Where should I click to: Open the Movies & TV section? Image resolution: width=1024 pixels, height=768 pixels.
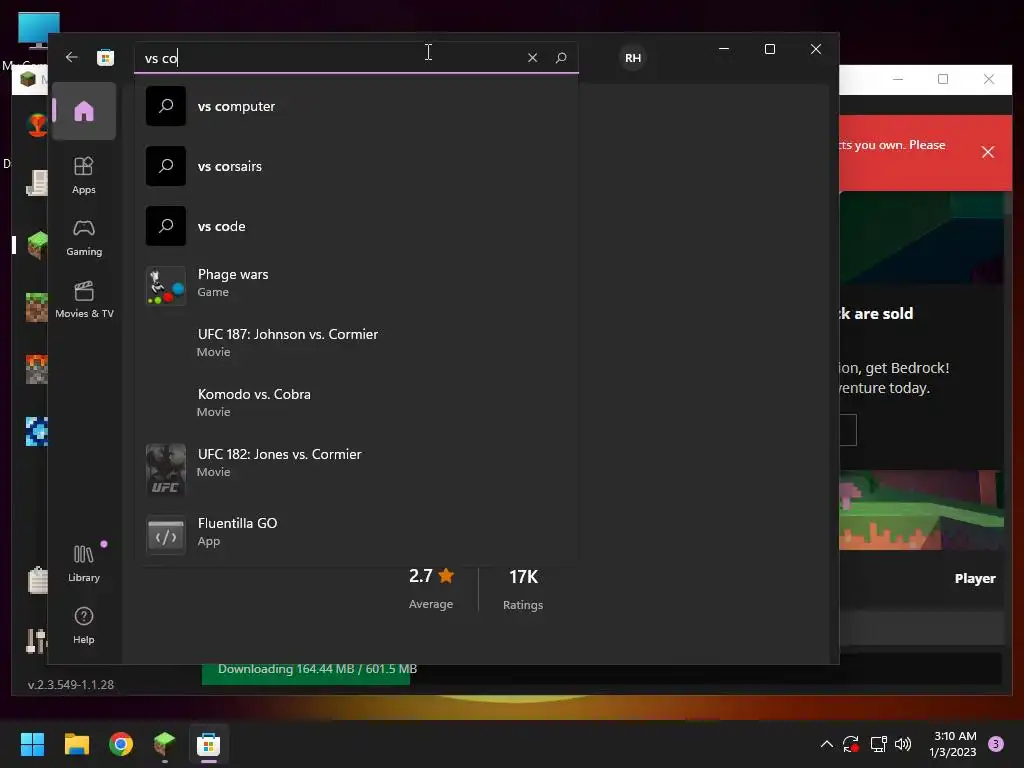pos(84,299)
